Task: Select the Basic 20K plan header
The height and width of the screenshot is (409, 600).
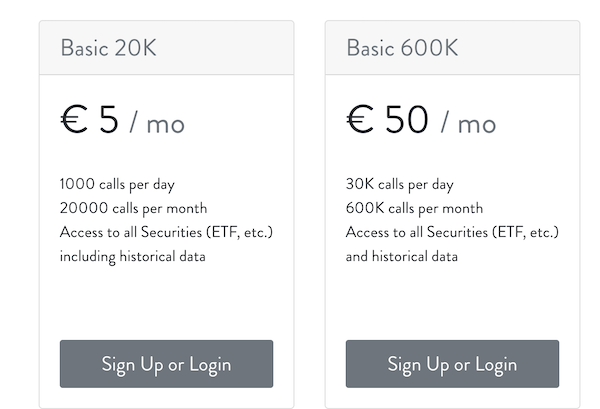Action: [166, 48]
